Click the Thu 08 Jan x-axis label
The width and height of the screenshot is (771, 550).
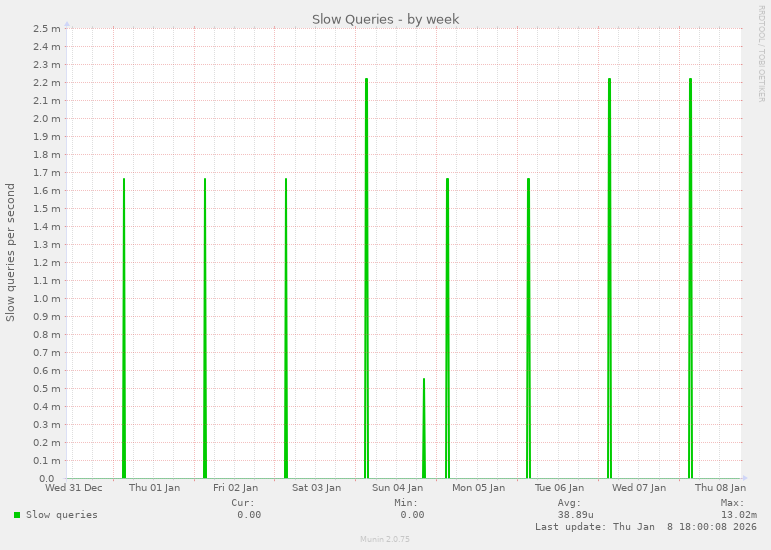(720, 488)
